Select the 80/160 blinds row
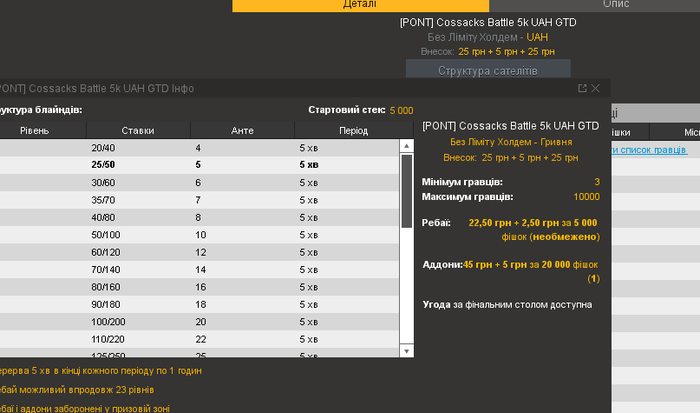 point(200,287)
